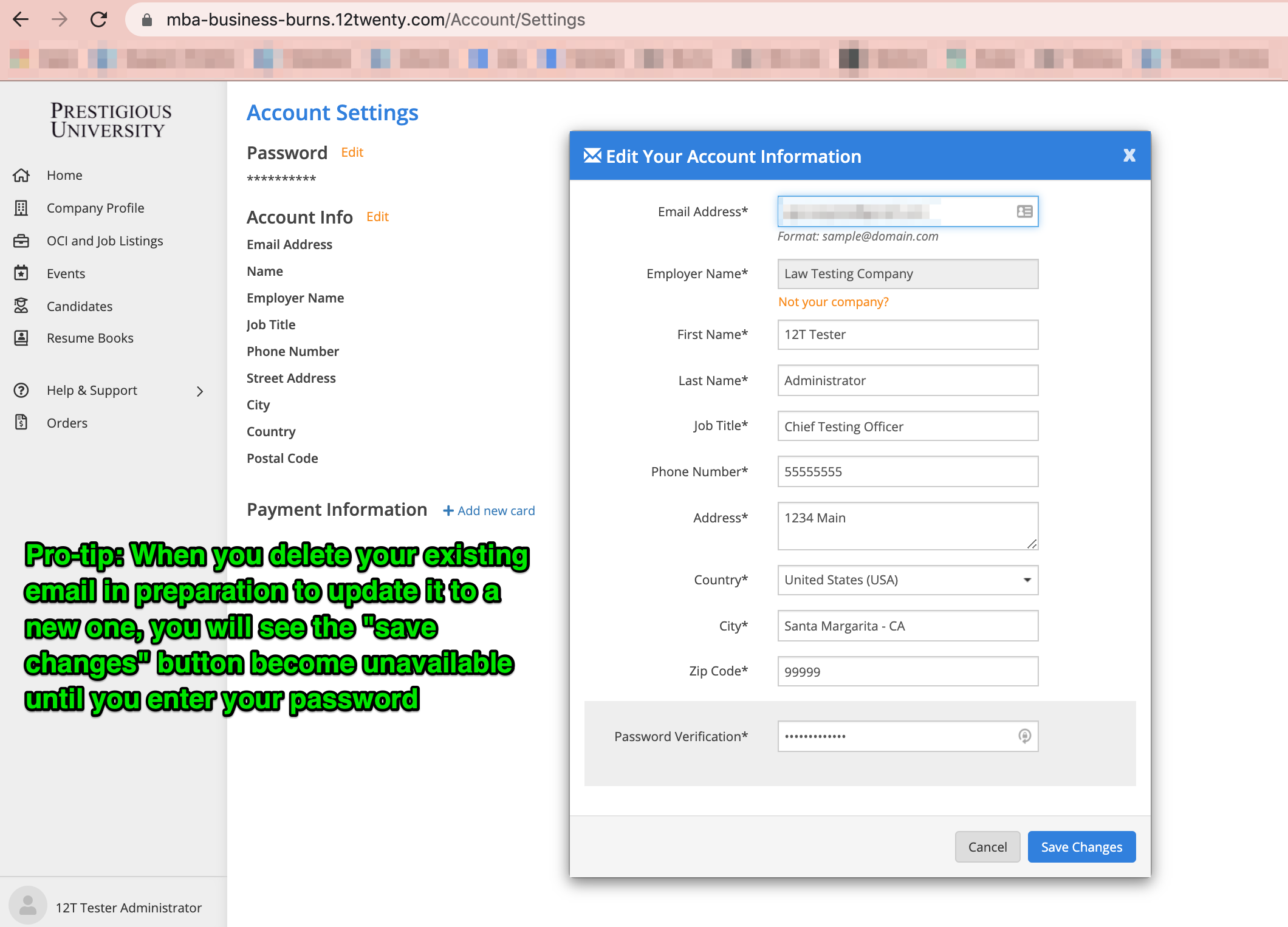
Task: Click the browser reload icon
Action: click(x=99, y=20)
